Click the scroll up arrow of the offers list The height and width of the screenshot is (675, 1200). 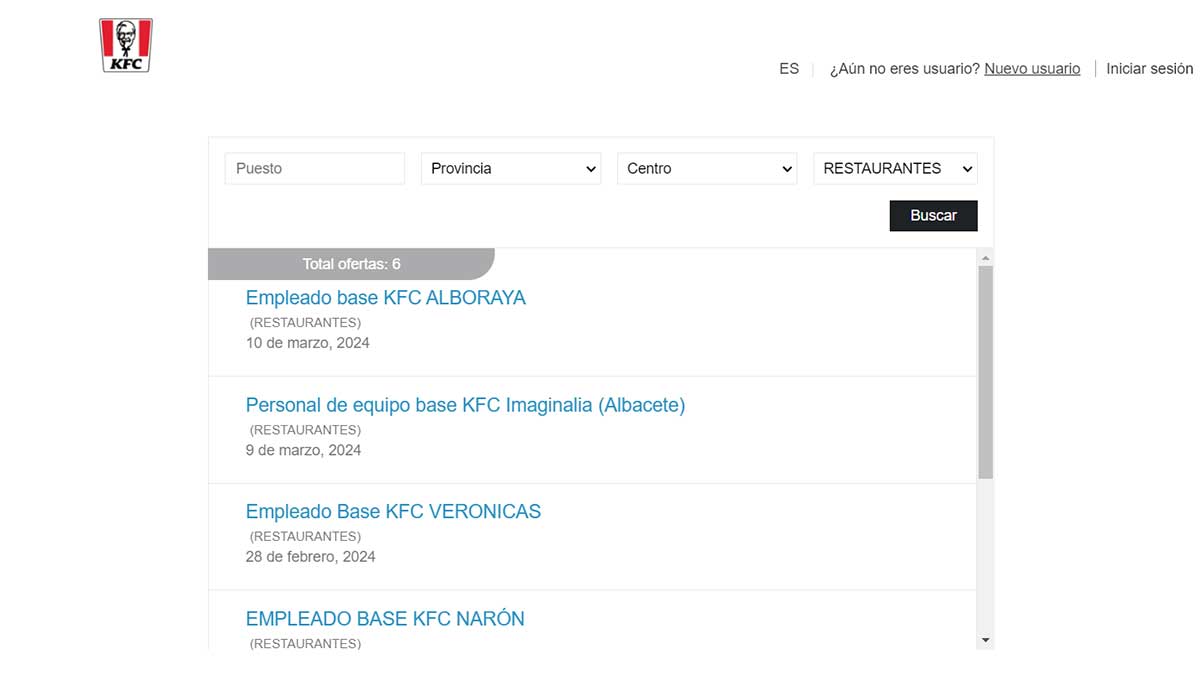point(985,258)
